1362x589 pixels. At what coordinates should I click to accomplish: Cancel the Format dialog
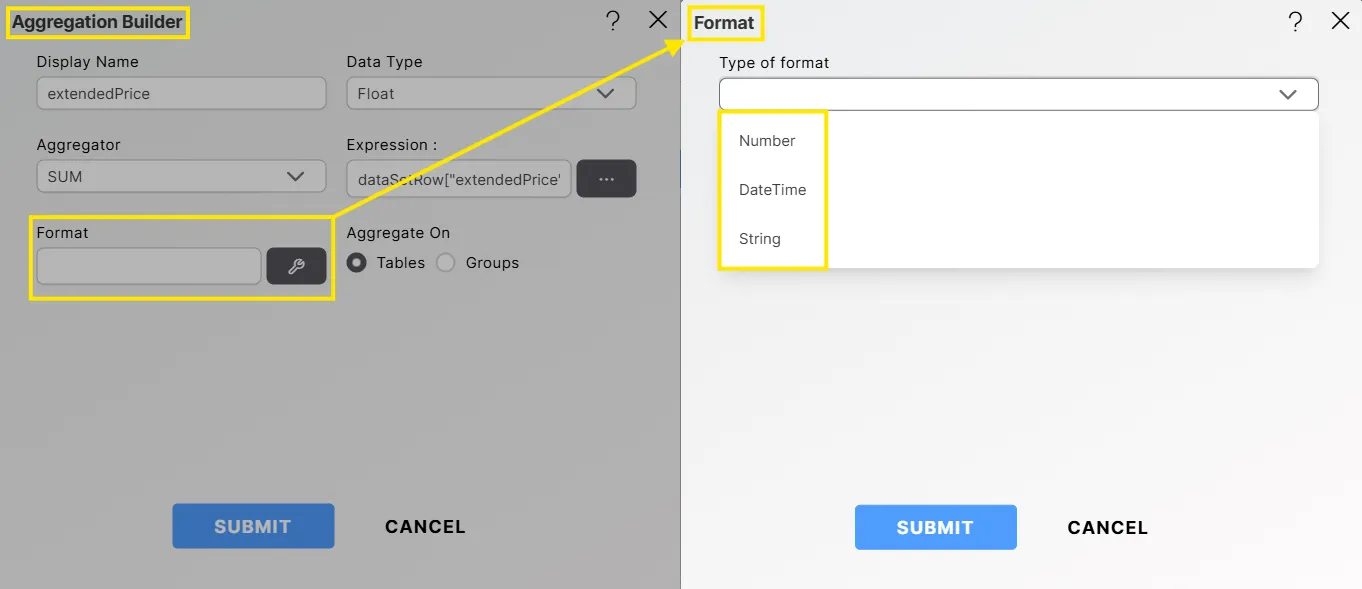click(1107, 527)
